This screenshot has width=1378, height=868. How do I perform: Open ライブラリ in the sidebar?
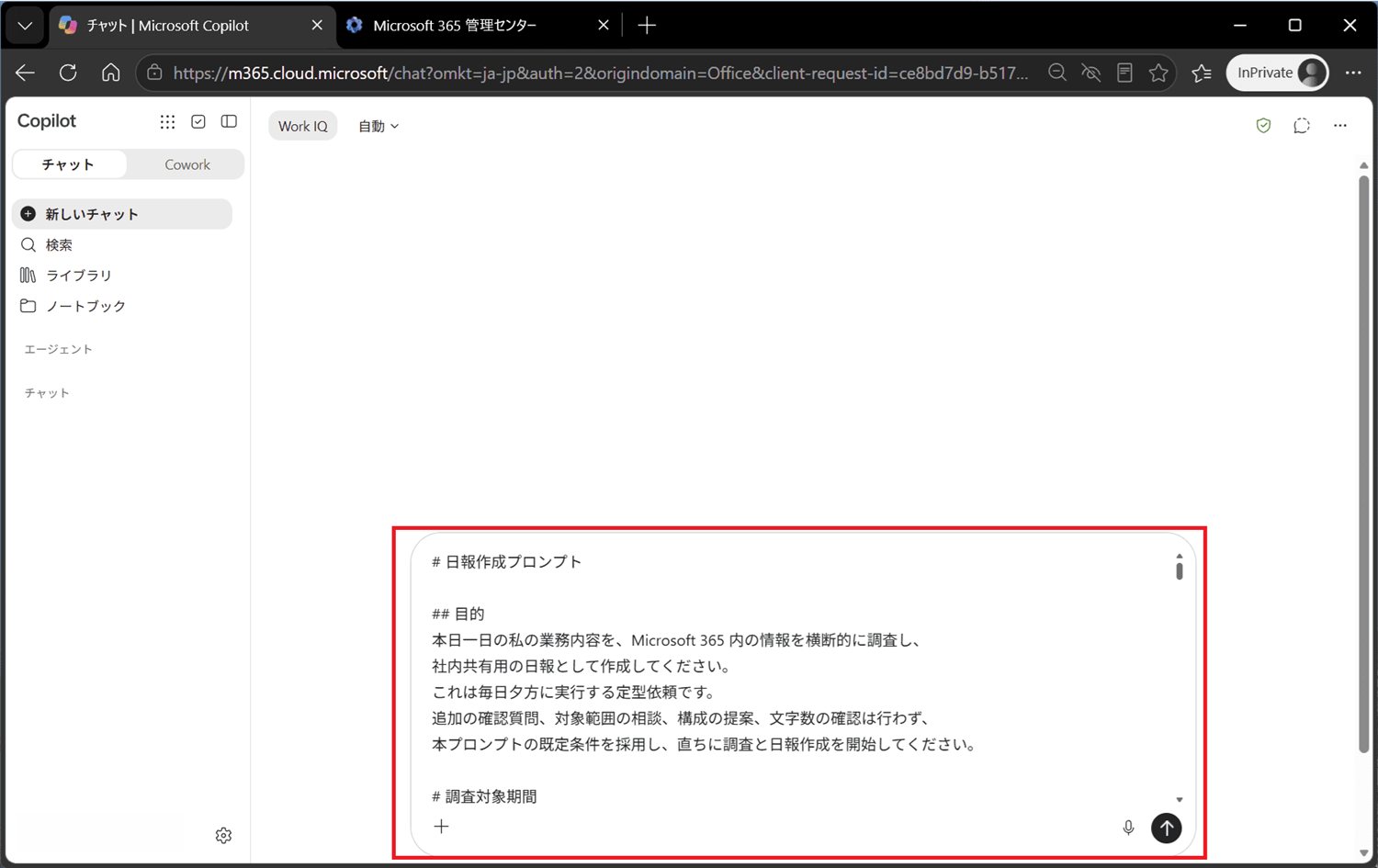click(x=66, y=276)
